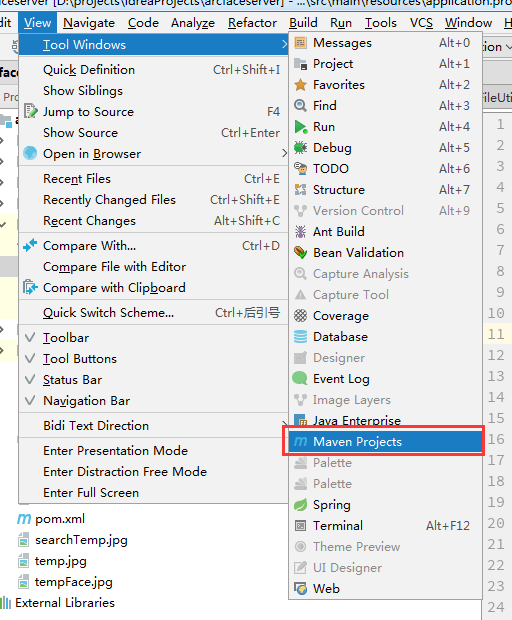Screen dimensions: 512x620
Task: Select Recent Changes
Action: tap(153, 220)
